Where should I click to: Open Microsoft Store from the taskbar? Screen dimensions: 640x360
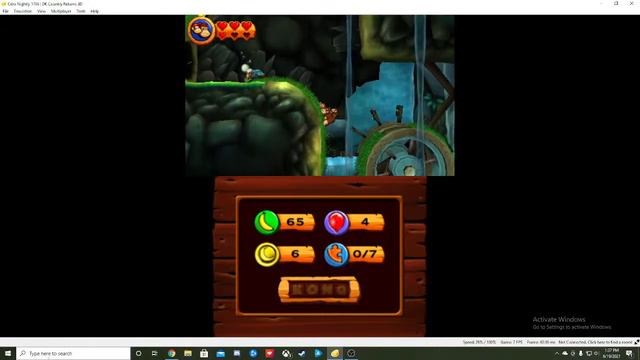pos(204,353)
